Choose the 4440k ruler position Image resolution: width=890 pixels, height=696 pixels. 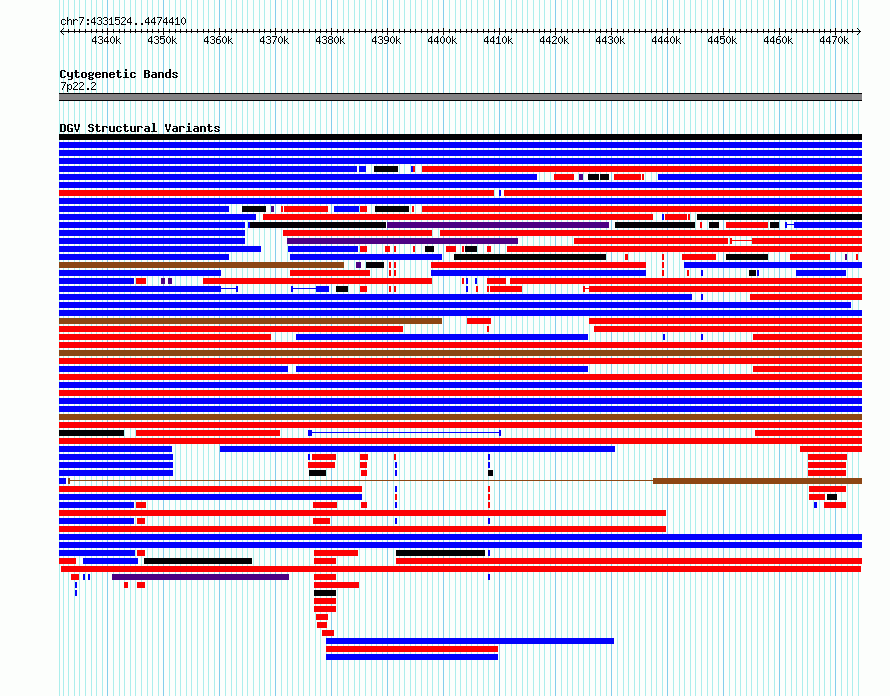click(666, 40)
